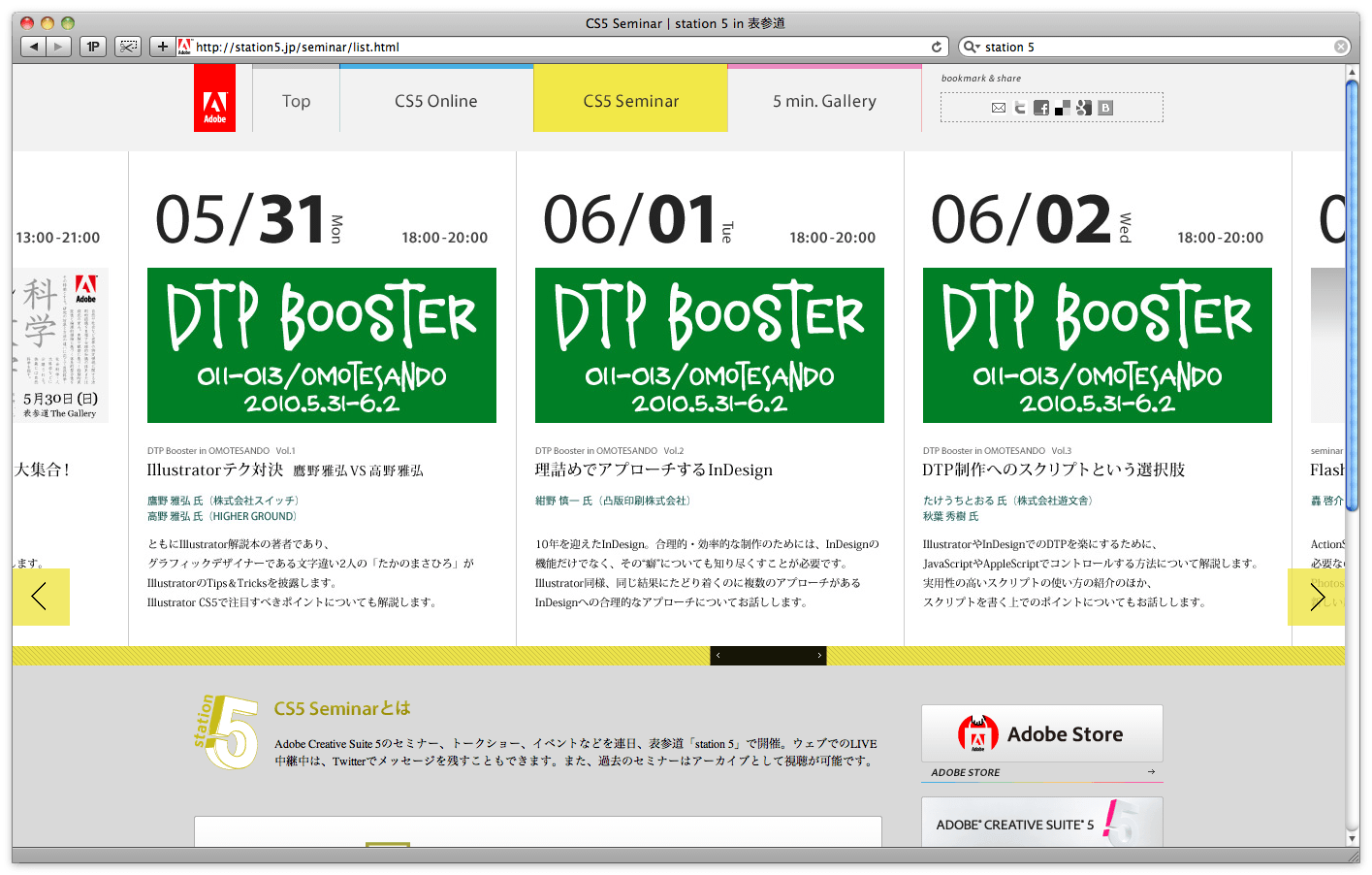
Task: Click the DTP Booster banner for 06/02
Action: [x=1098, y=345]
